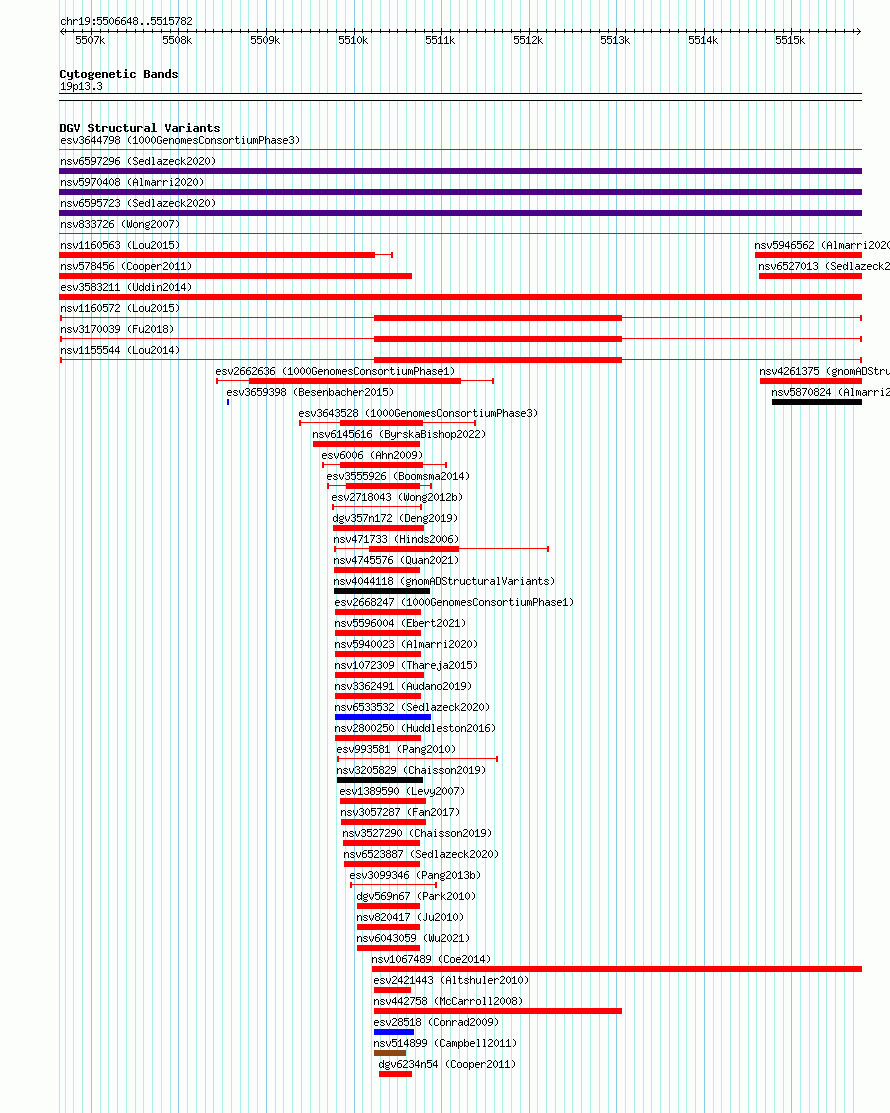Select the dgv569n67 (Park2010) label
The height and width of the screenshot is (1113, 890).
tap(416, 897)
